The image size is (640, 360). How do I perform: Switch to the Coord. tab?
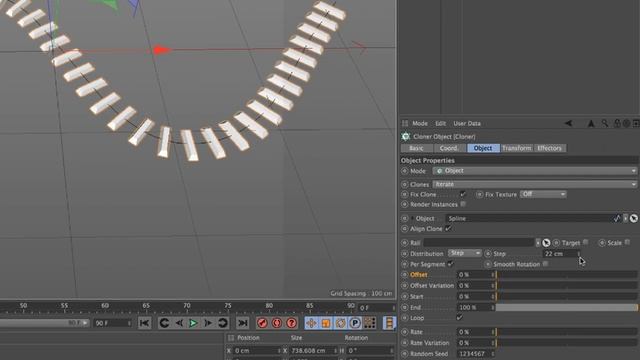[450, 148]
